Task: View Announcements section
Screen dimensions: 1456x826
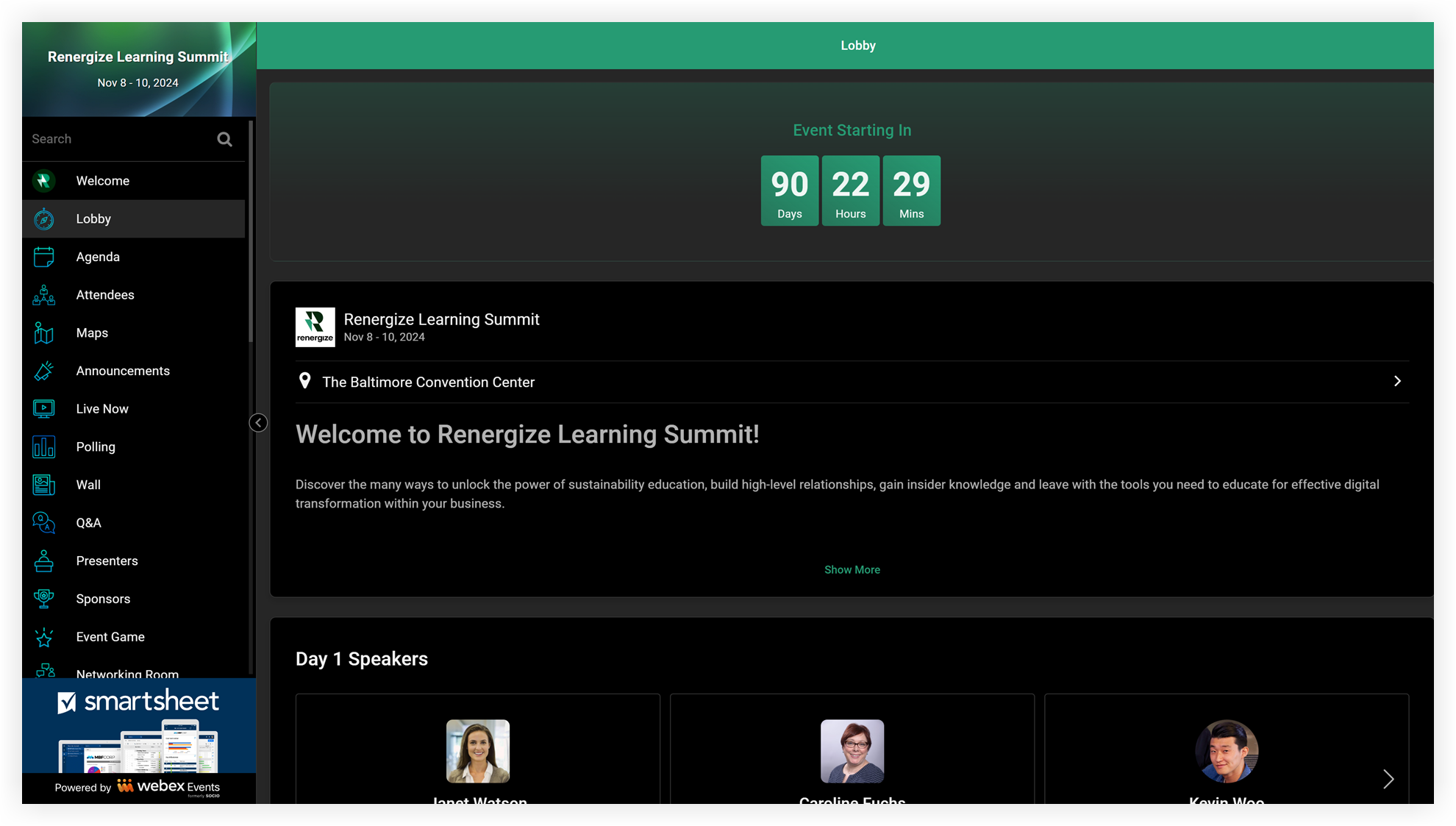Action: click(x=134, y=371)
